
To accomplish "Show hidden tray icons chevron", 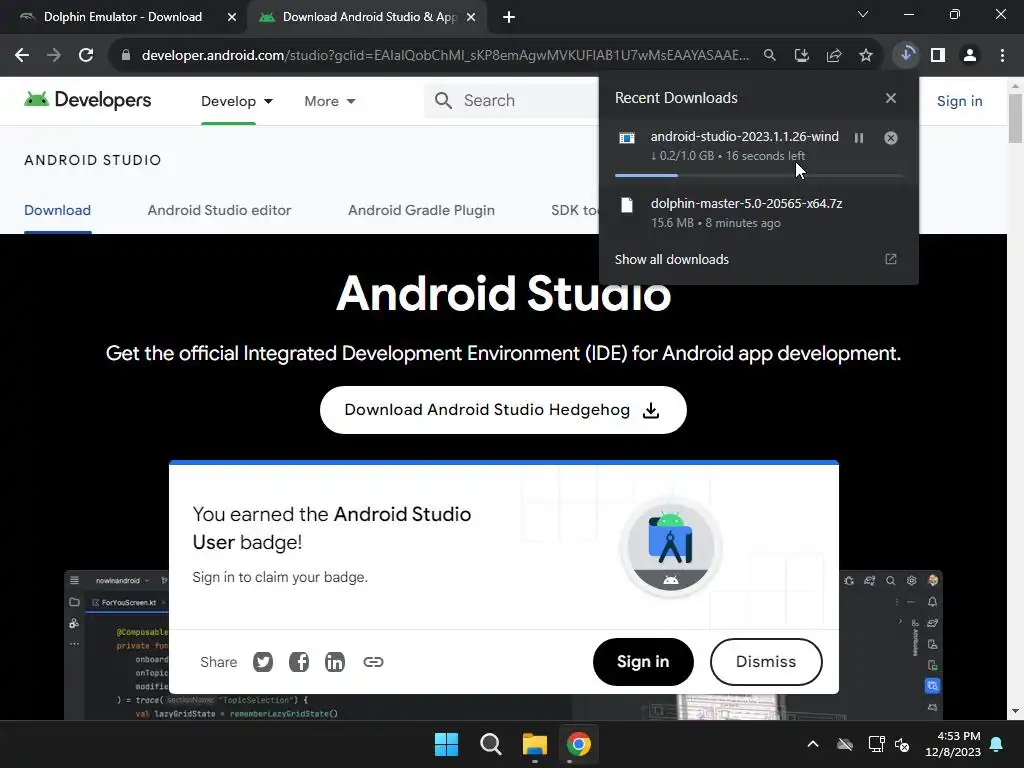I will (813, 744).
